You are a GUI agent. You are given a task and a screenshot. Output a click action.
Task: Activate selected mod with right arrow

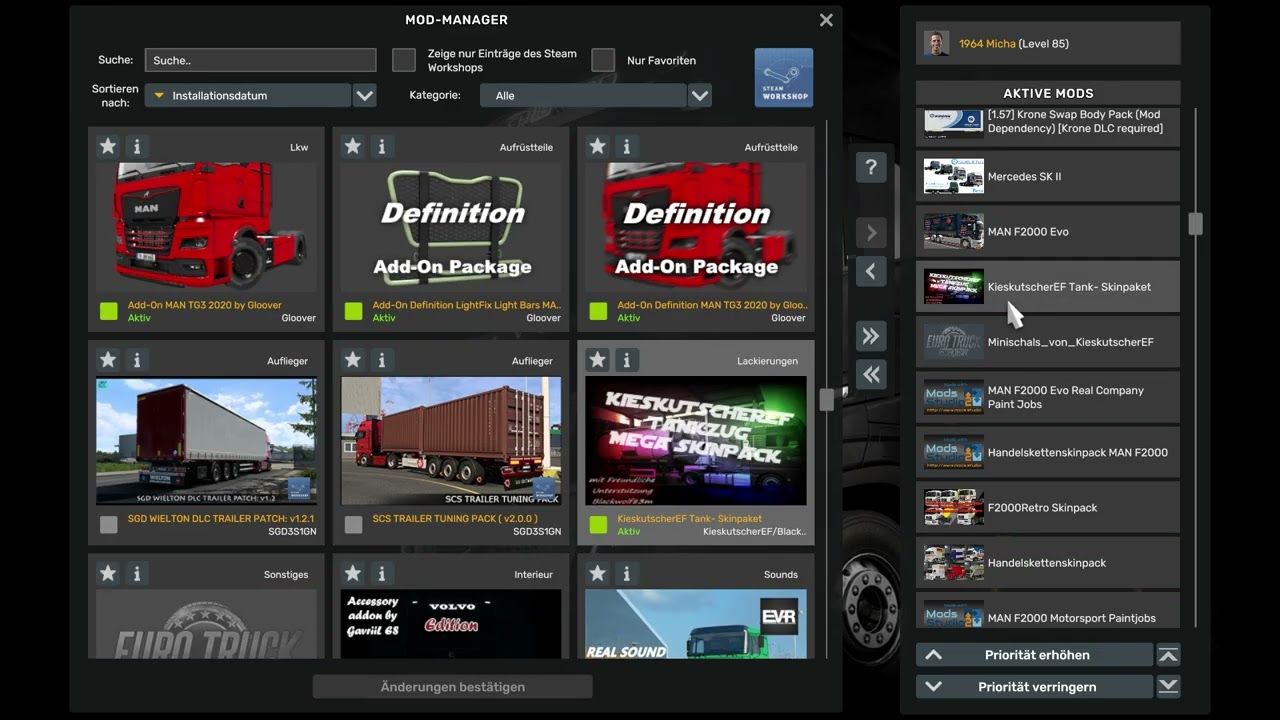point(871,233)
